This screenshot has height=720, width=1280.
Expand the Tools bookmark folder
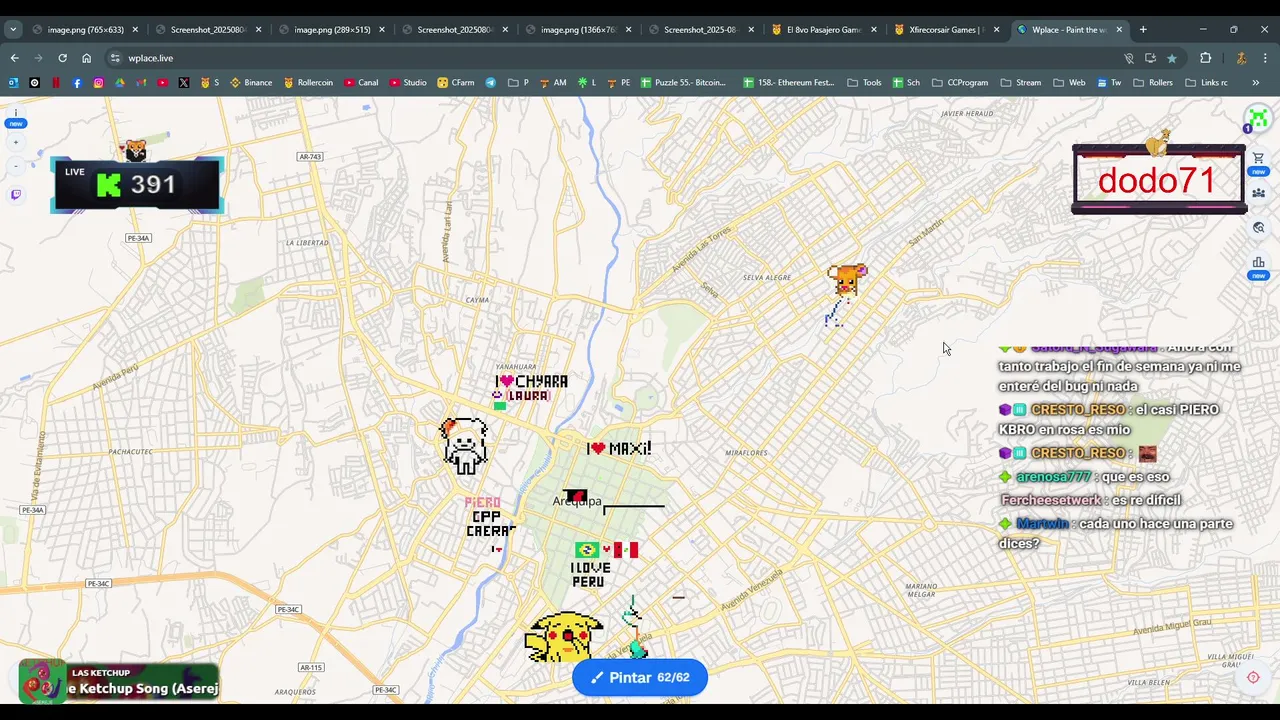[x=864, y=82]
